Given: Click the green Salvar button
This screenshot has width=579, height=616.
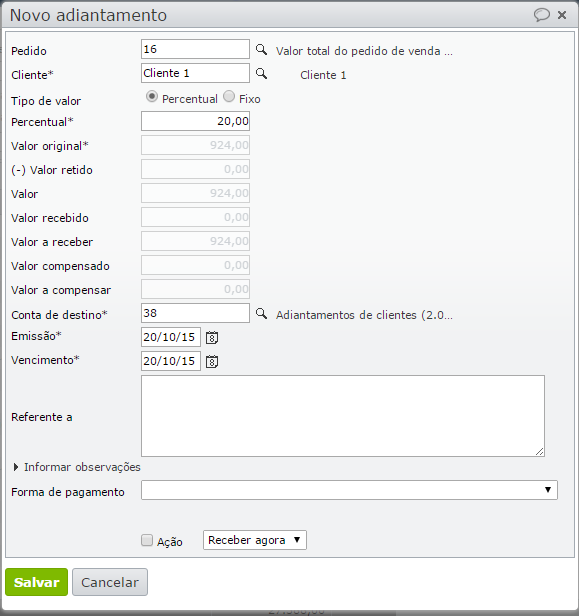Looking at the screenshot, I should [37, 582].
